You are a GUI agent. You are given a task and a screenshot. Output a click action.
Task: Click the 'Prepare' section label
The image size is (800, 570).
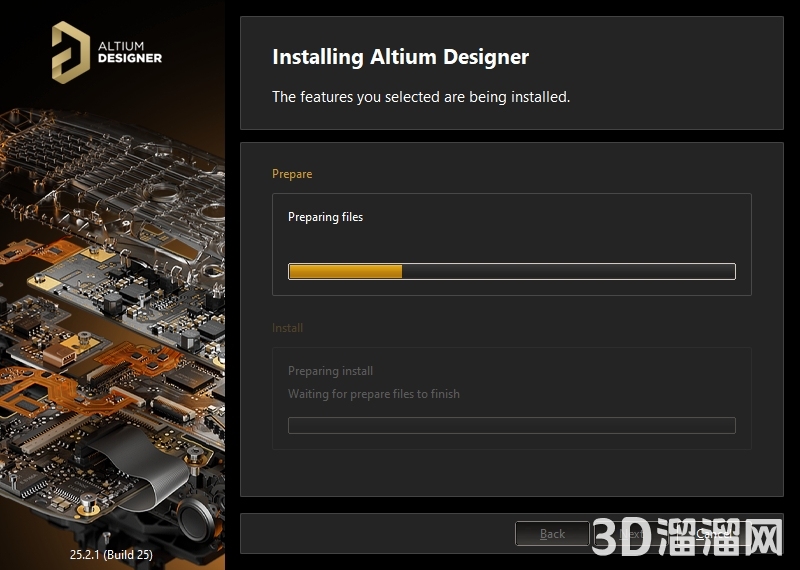292,174
